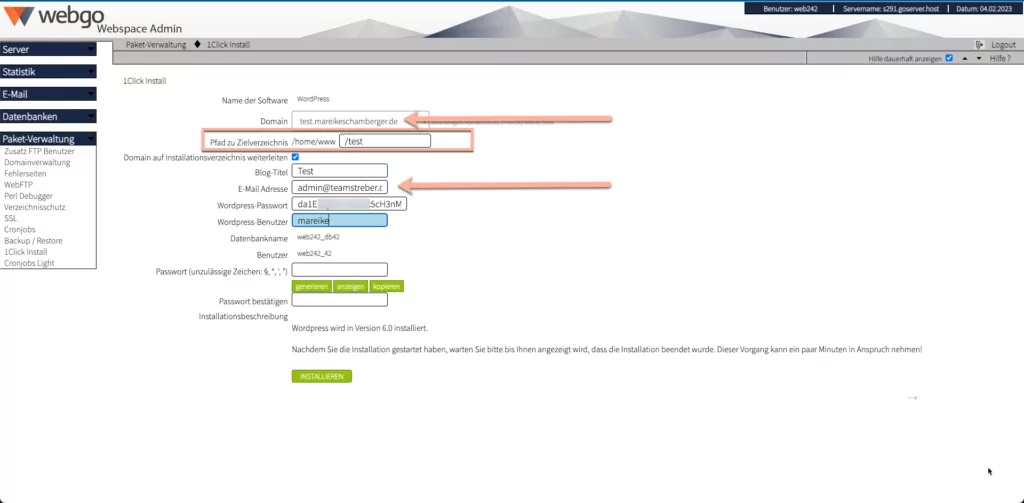Image resolution: width=1024 pixels, height=503 pixels.
Task: Open WebFTP in the sidebar
Action: coord(18,185)
